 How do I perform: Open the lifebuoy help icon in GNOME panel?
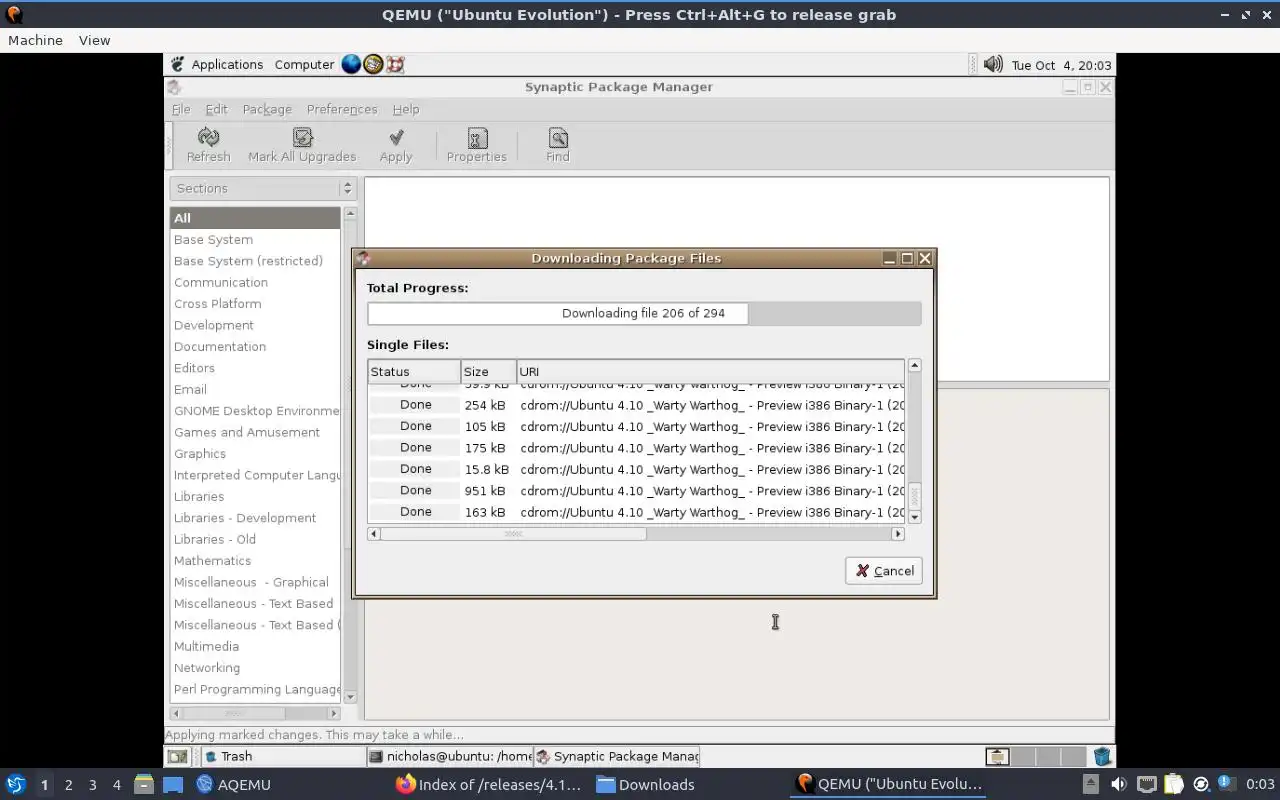(395, 64)
